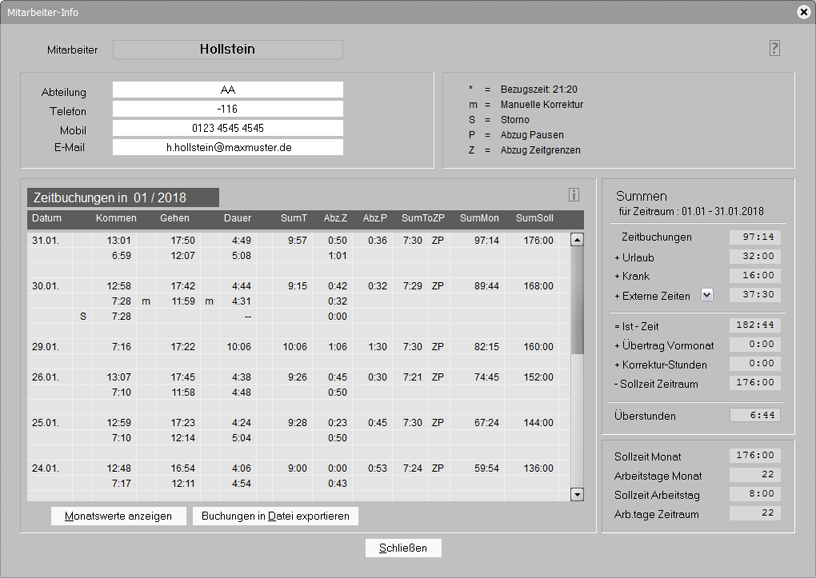Select the SumSoll column header
816x578 pixels.
coord(534,218)
